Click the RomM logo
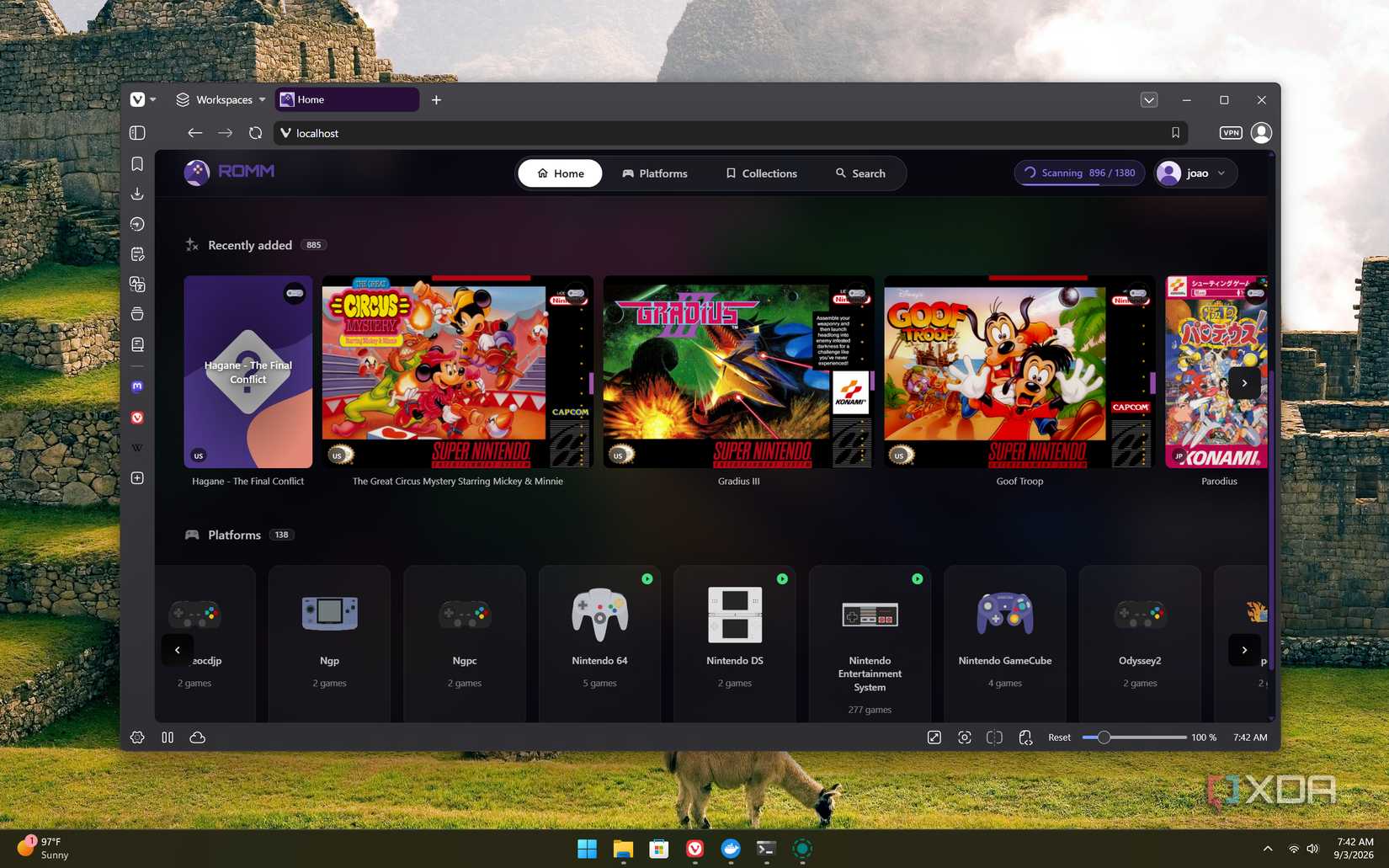 229,172
